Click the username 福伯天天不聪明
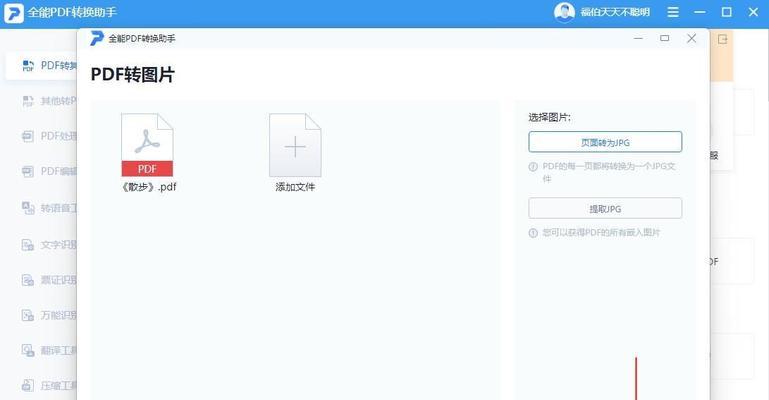This screenshot has width=769, height=400. click(615, 12)
